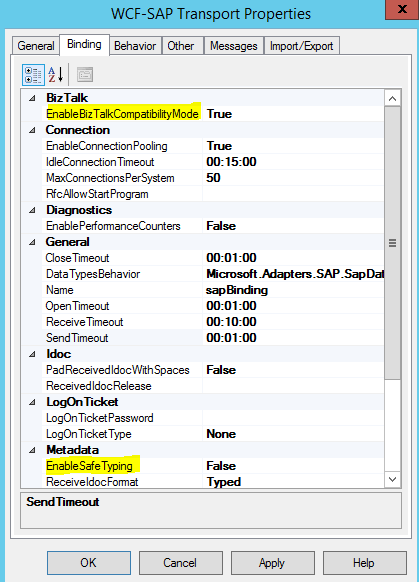The height and width of the screenshot is (582, 419).
Task: Switch to Categorized view in property grid
Action: (33, 75)
